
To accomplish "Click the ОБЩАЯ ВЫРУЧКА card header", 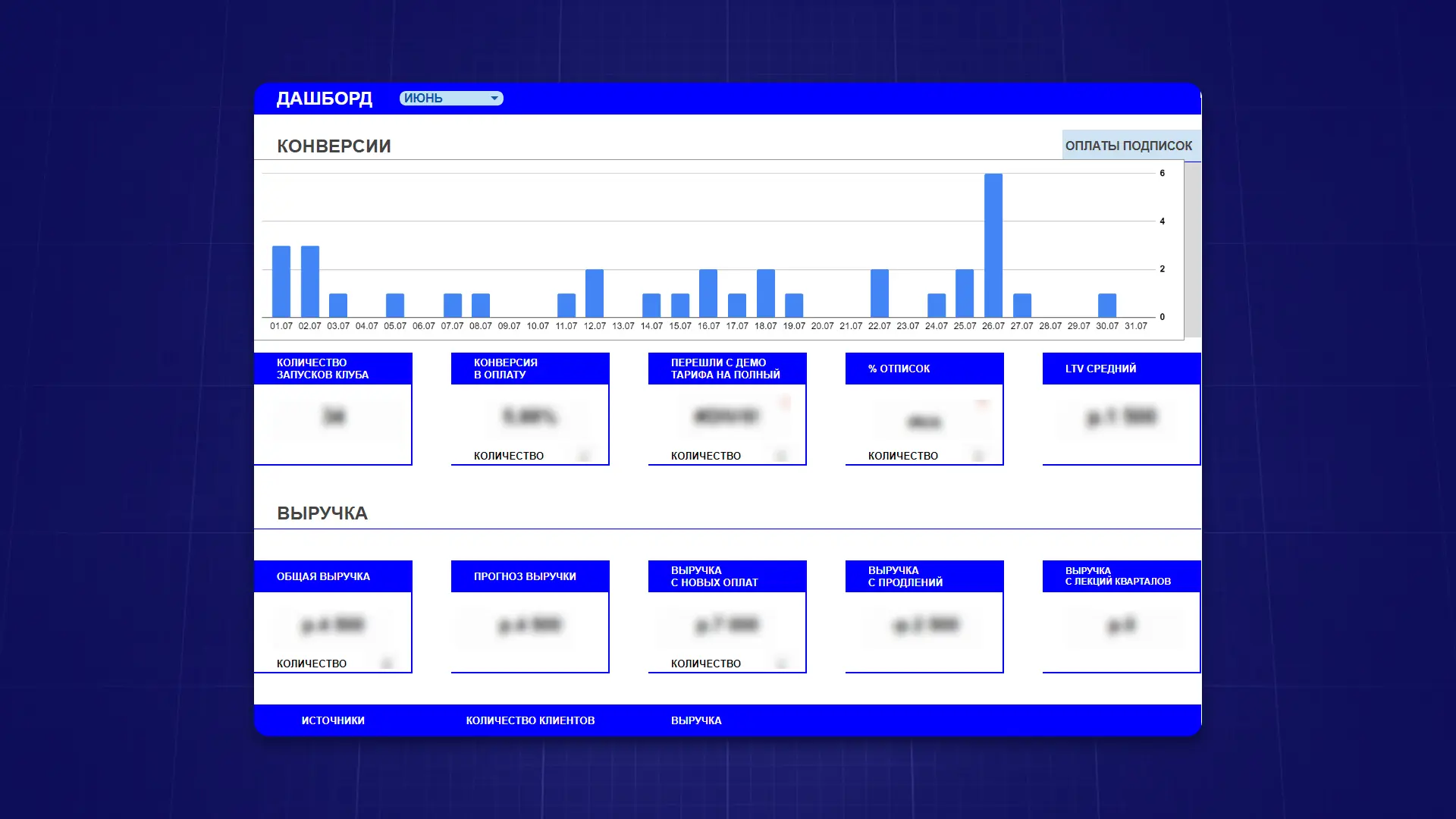I will 333,576.
